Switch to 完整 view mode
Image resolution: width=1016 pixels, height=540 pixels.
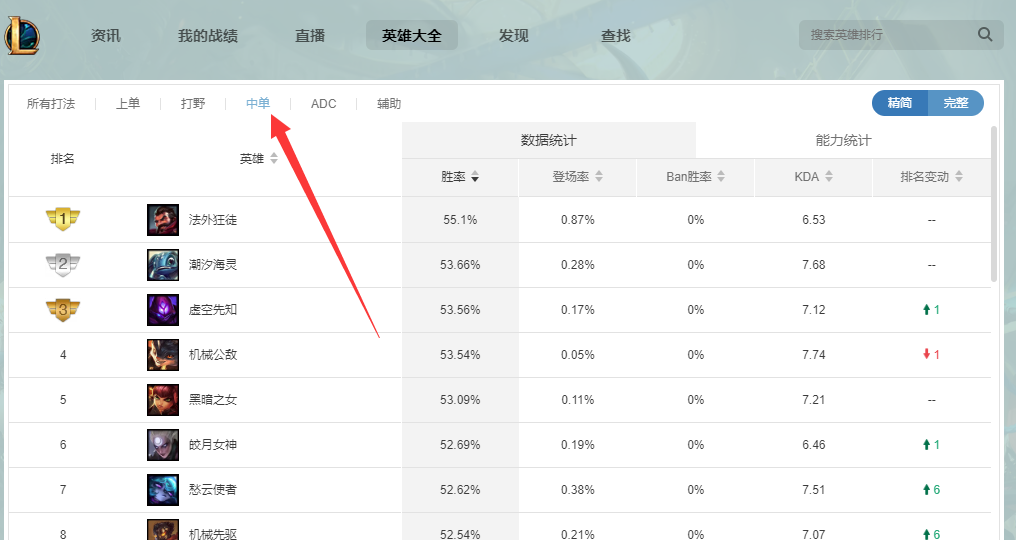pyautogui.click(x=956, y=103)
